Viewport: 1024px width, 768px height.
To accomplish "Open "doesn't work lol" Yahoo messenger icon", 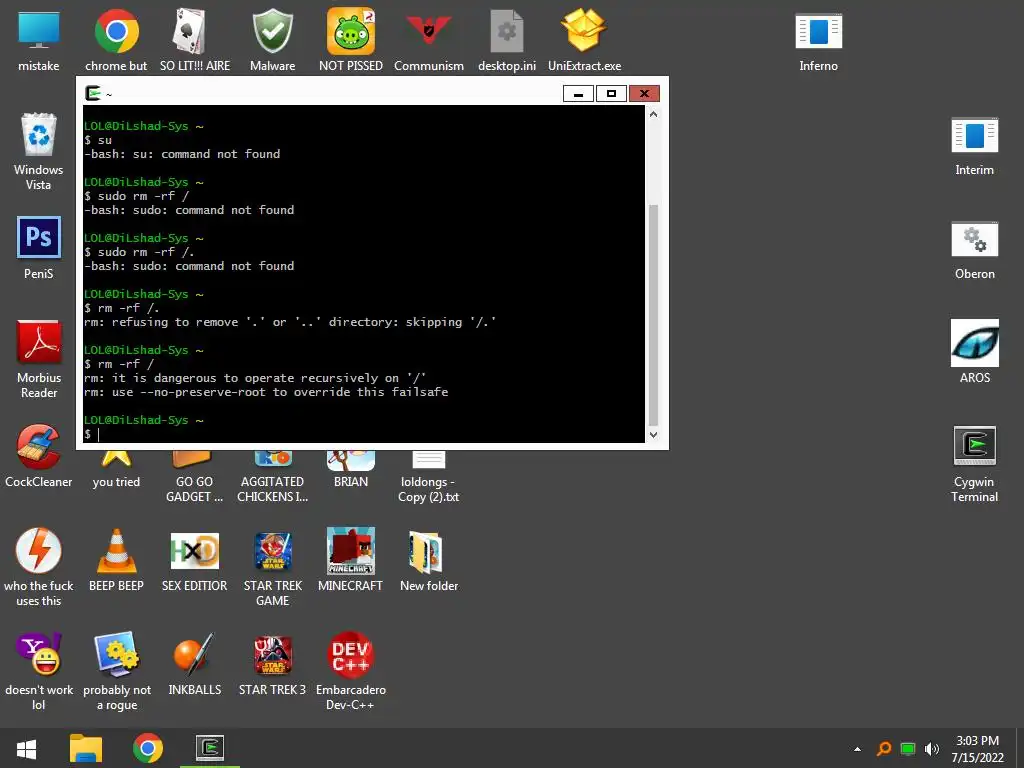I will [x=39, y=671].
